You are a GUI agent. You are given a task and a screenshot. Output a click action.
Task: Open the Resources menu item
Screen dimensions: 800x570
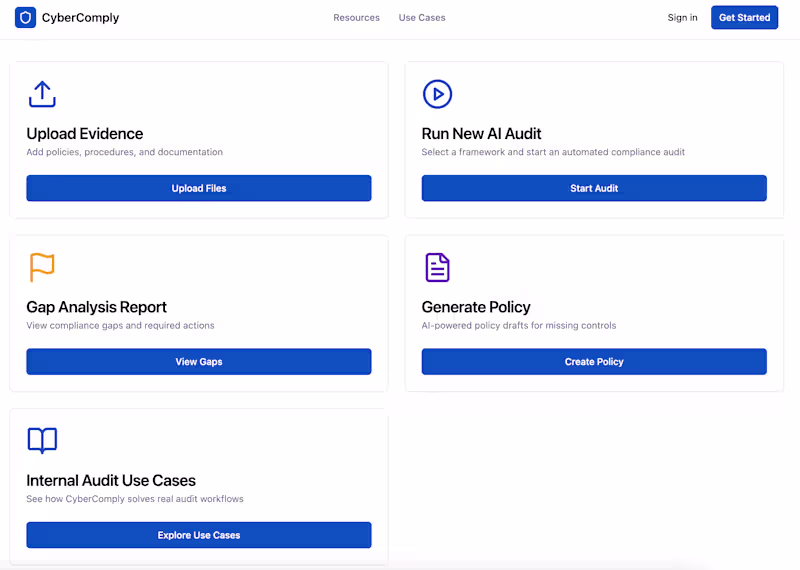(x=356, y=17)
